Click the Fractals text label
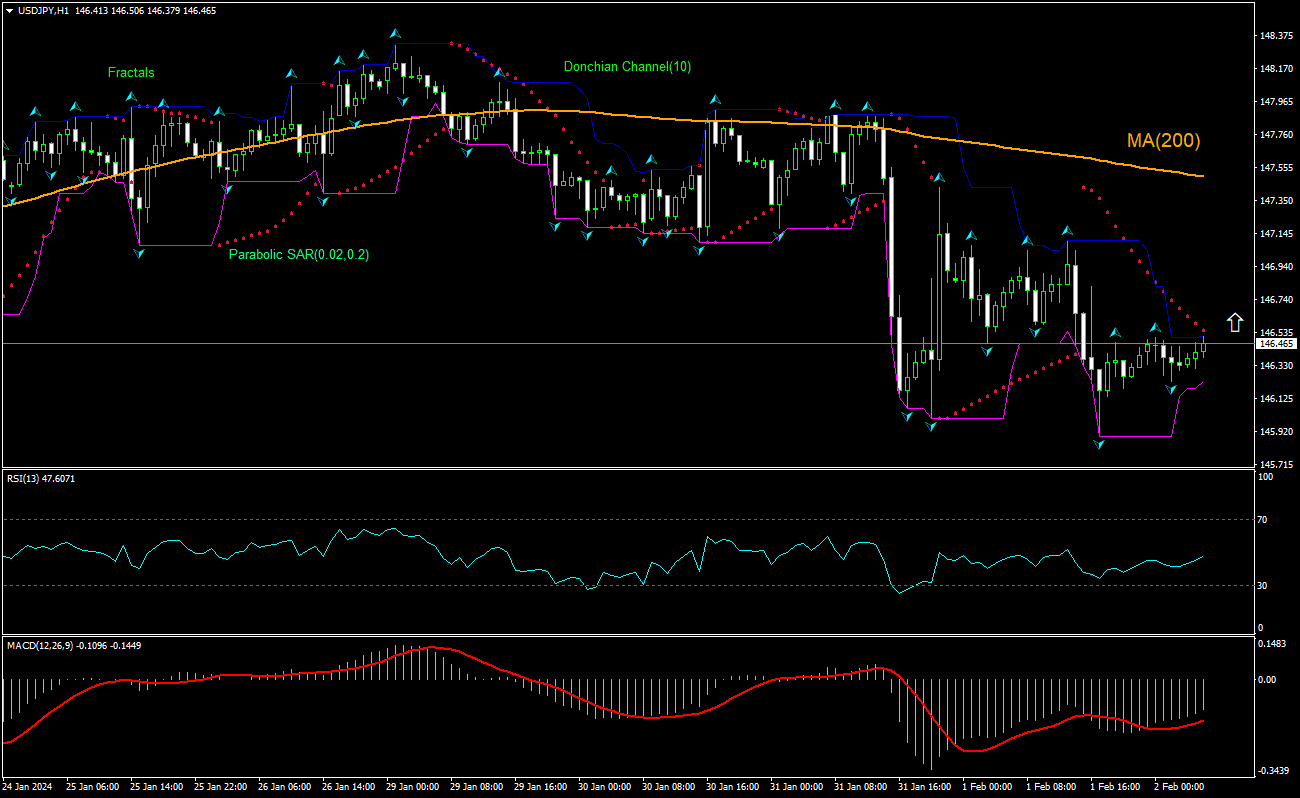Viewport: 1300px width, 798px height. pyautogui.click(x=130, y=72)
